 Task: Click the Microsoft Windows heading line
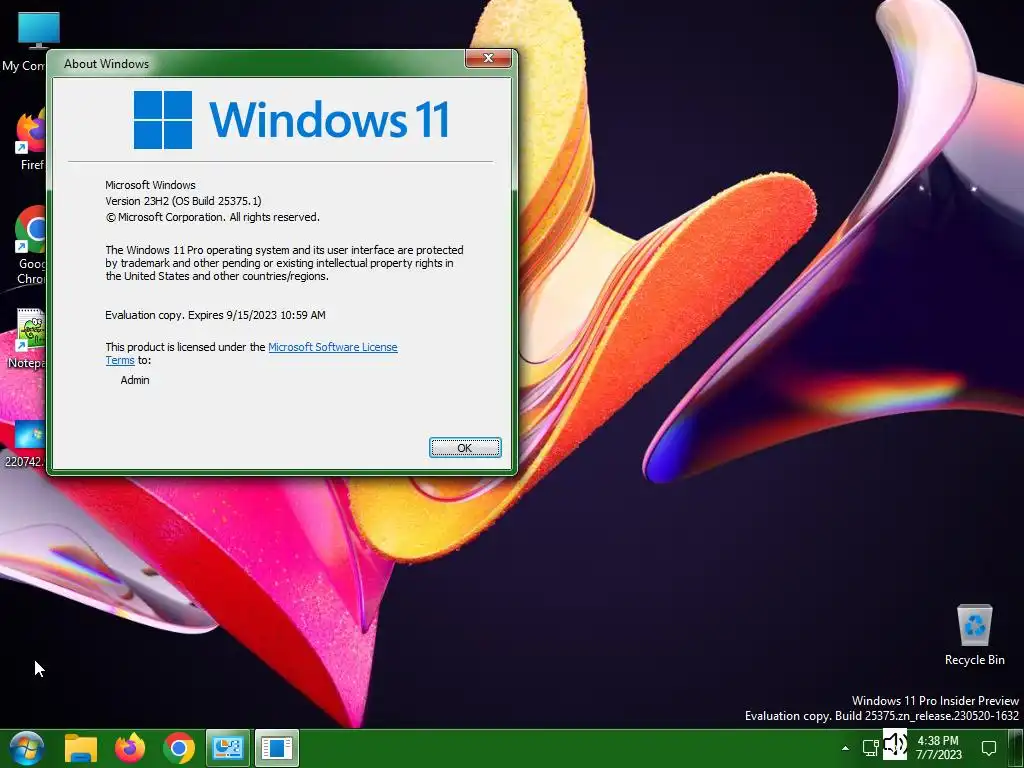[150, 185]
